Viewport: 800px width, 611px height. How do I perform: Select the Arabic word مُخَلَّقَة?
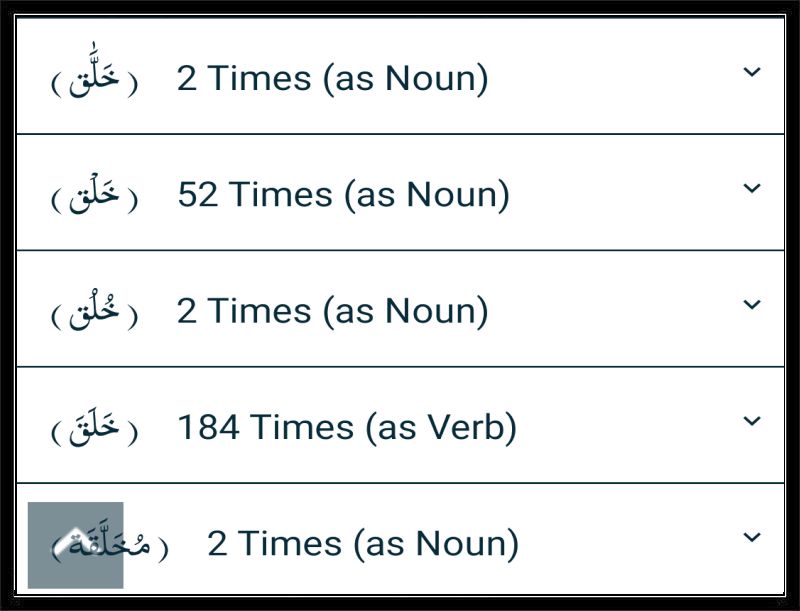(x=110, y=542)
